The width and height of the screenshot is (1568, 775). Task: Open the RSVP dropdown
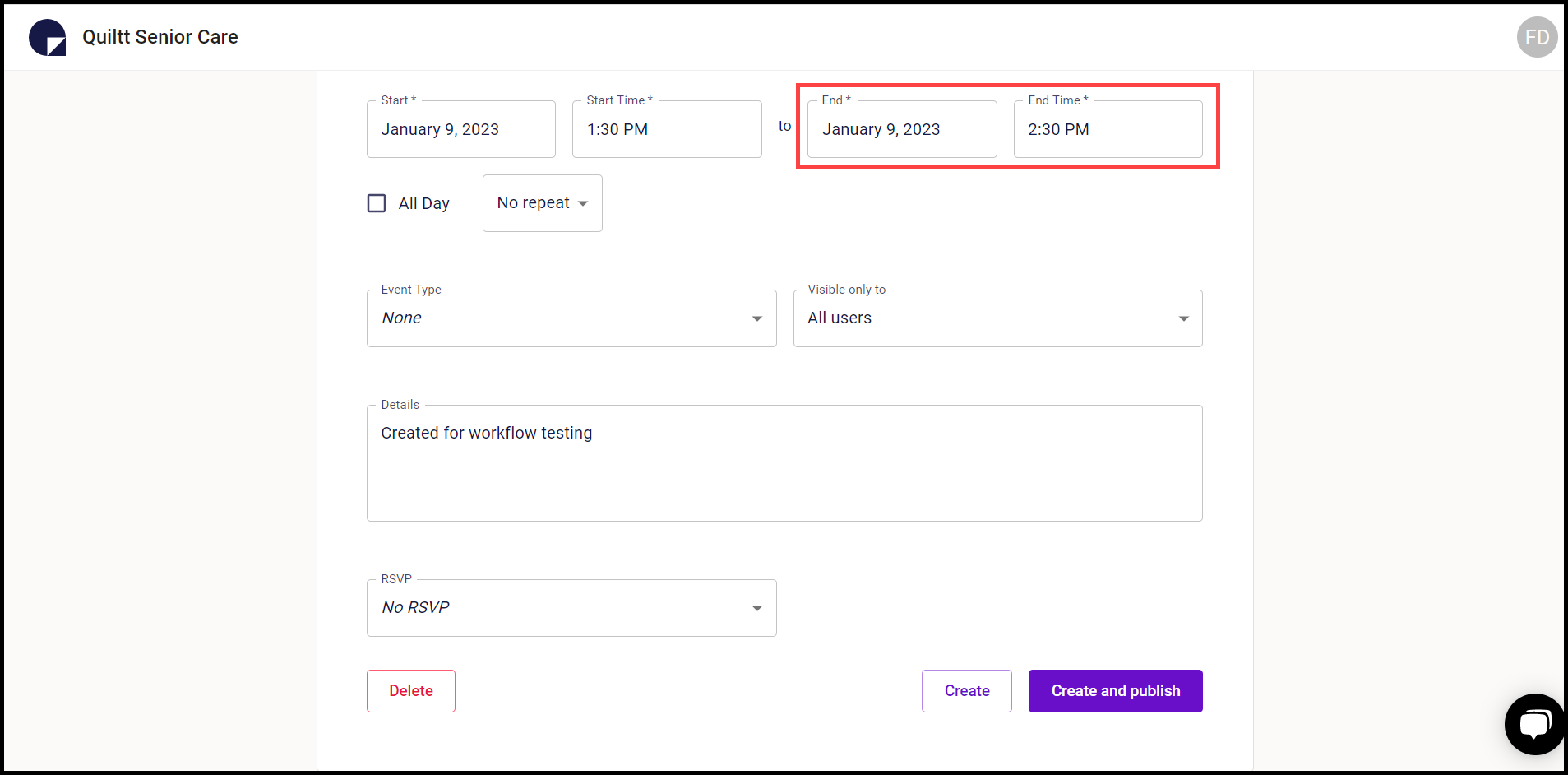click(x=571, y=608)
